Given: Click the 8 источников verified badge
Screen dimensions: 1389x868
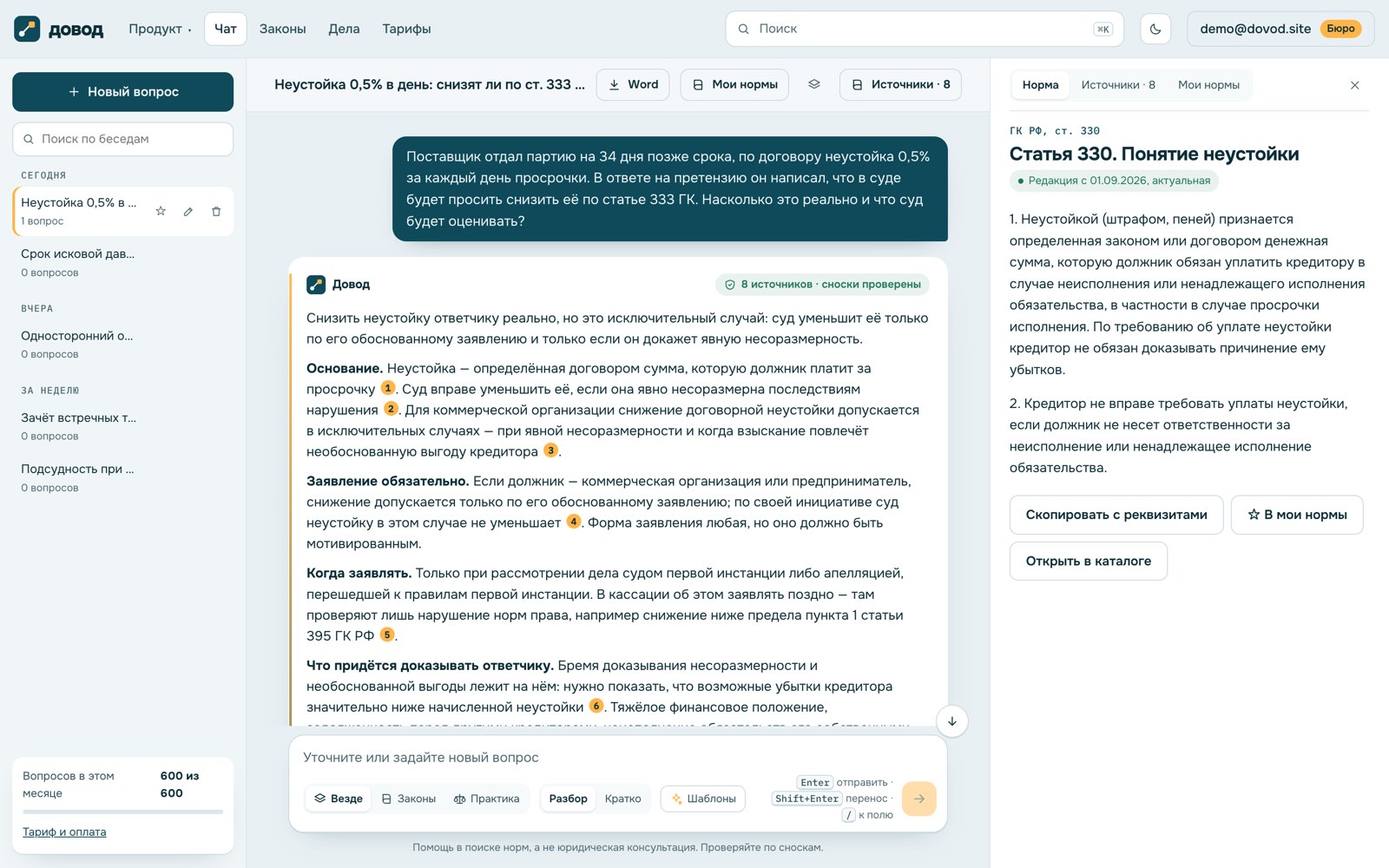Looking at the screenshot, I should [822, 285].
